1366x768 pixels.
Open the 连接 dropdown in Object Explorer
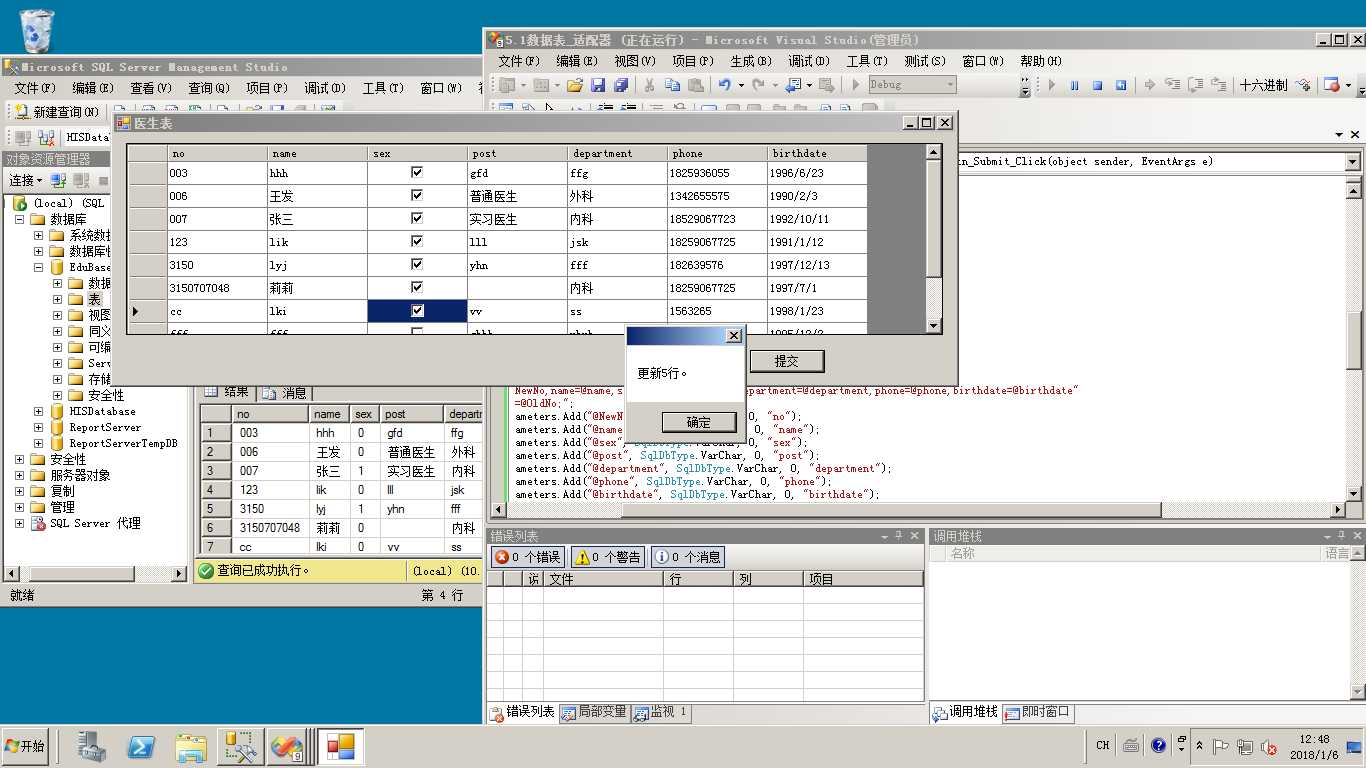(x=26, y=181)
